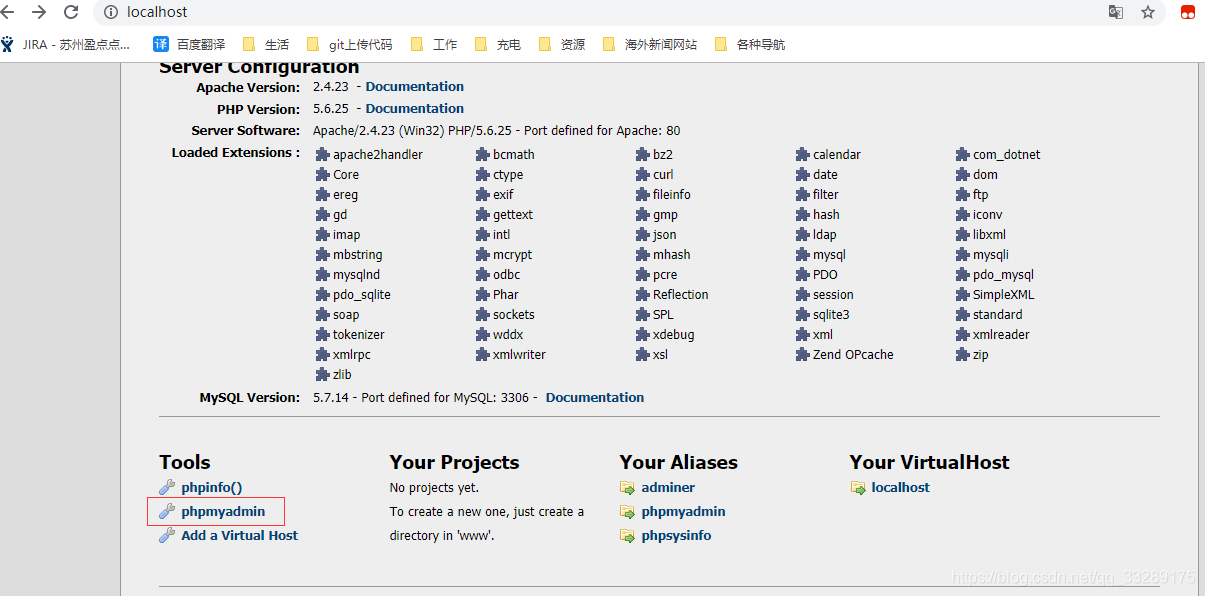Open phpmyadmin under Your Aliases
This screenshot has width=1205, height=596.
684,512
